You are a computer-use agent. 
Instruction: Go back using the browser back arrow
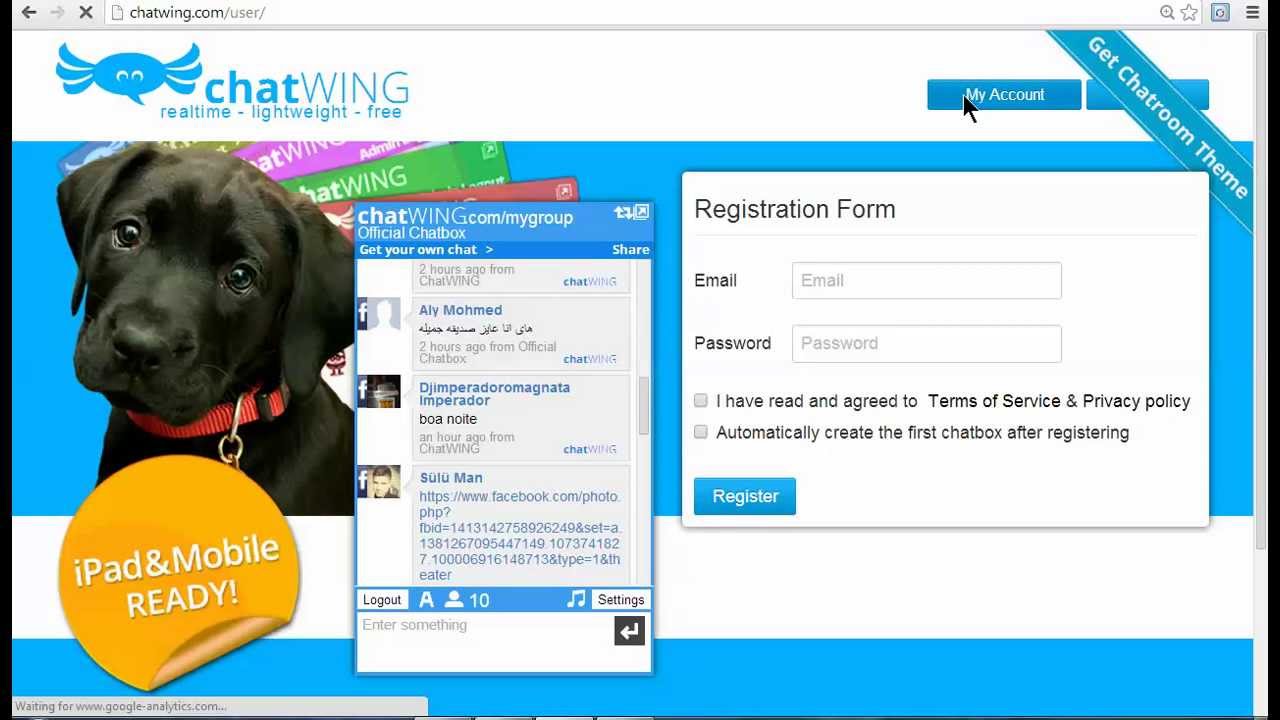(29, 12)
